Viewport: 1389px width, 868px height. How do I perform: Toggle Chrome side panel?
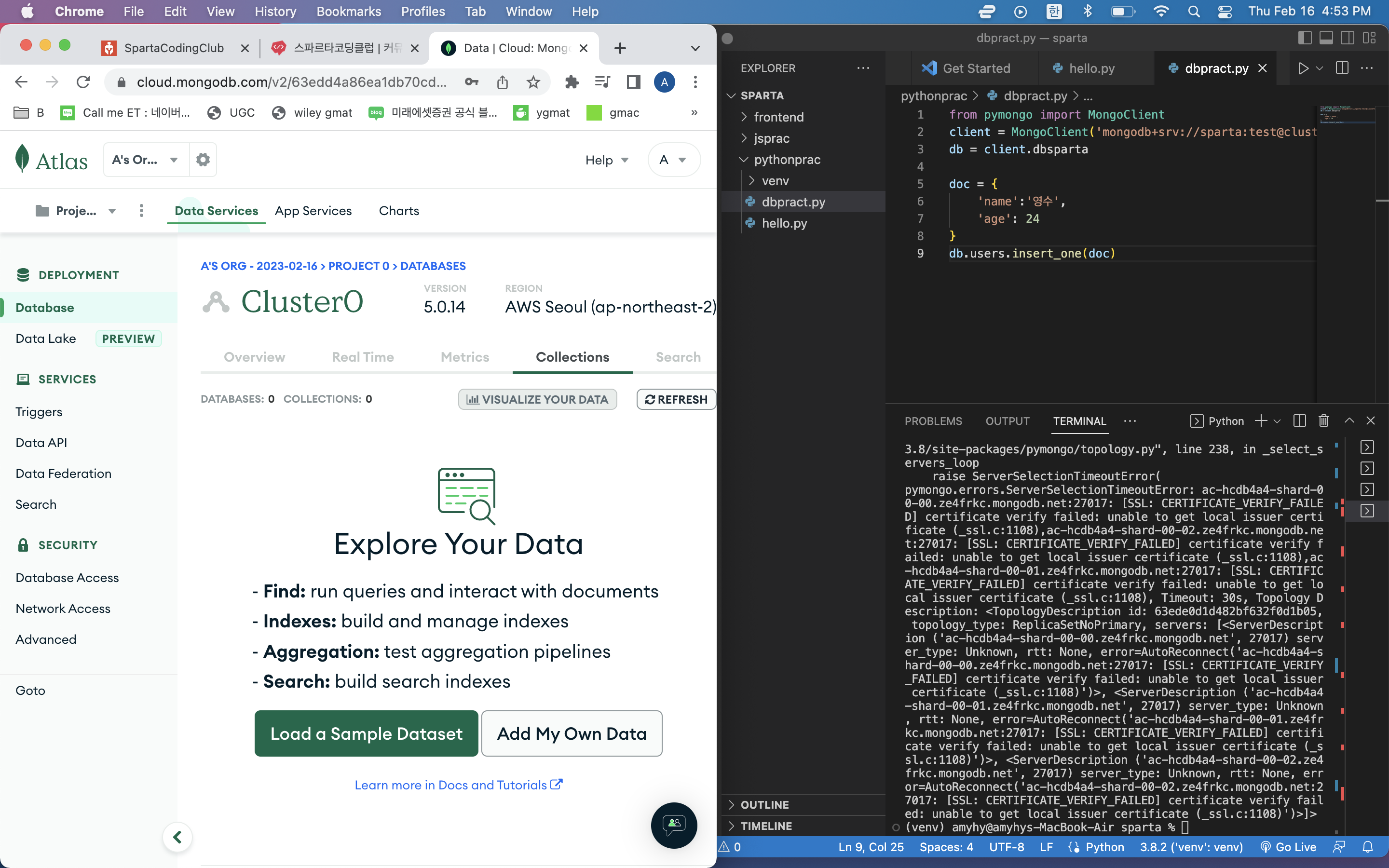633,82
